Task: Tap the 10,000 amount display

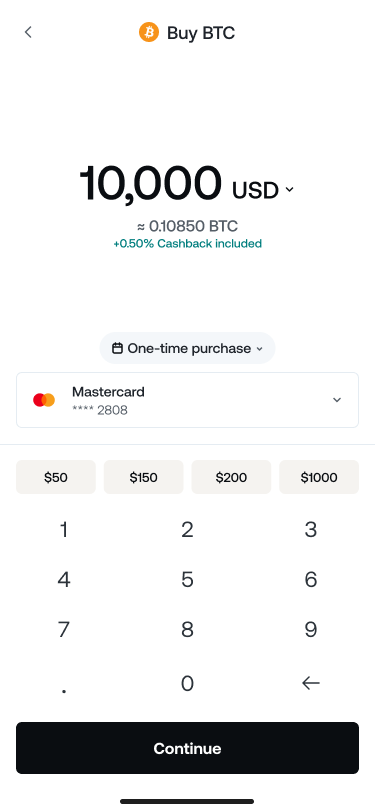Action: [151, 183]
